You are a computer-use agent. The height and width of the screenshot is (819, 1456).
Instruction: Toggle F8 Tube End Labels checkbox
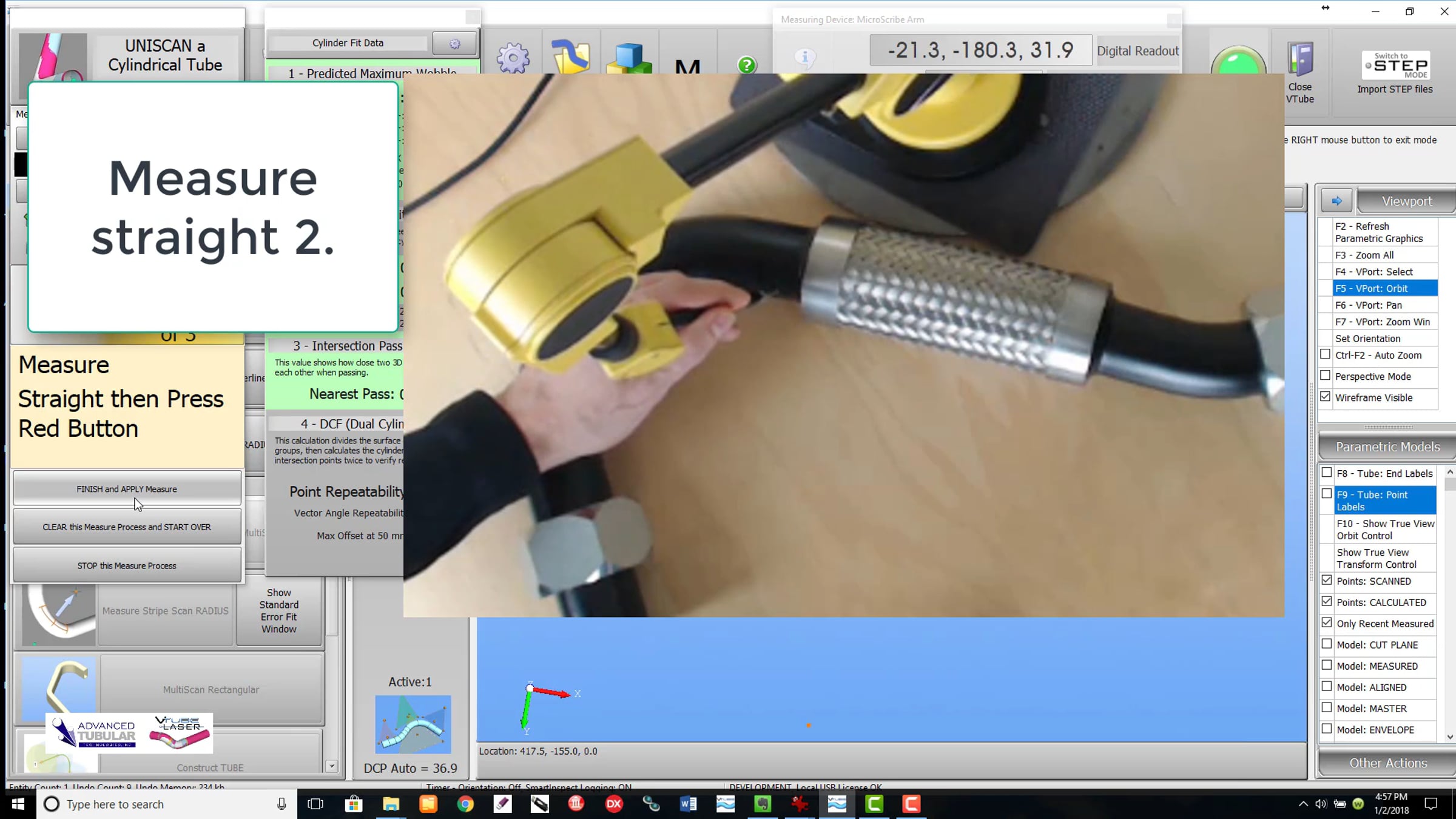pyautogui.click(x=1327, y=473)
